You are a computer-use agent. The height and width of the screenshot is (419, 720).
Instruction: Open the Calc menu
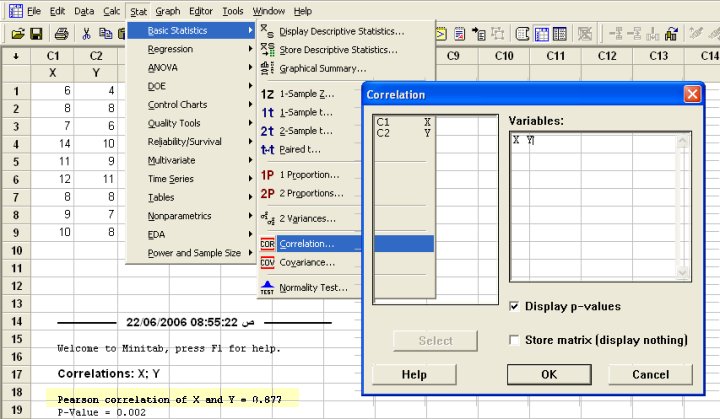112,11
